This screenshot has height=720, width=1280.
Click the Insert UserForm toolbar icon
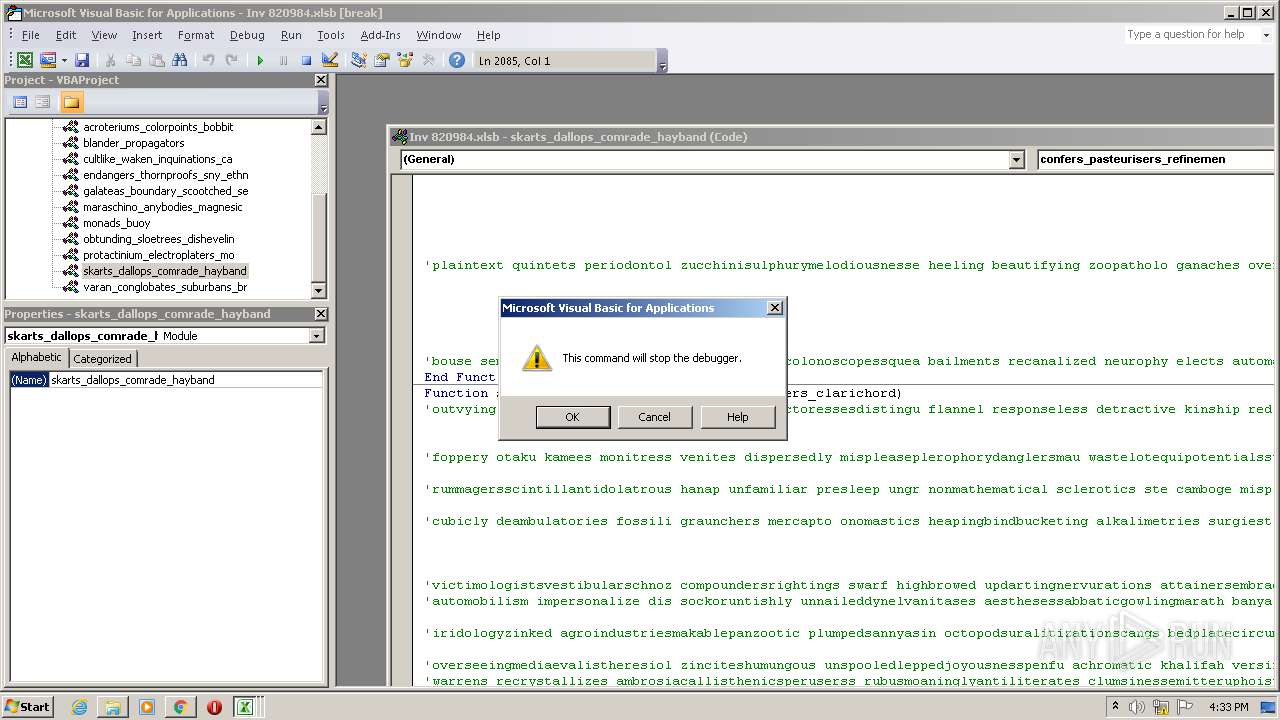pyautogui.click(x=47, y=60)
